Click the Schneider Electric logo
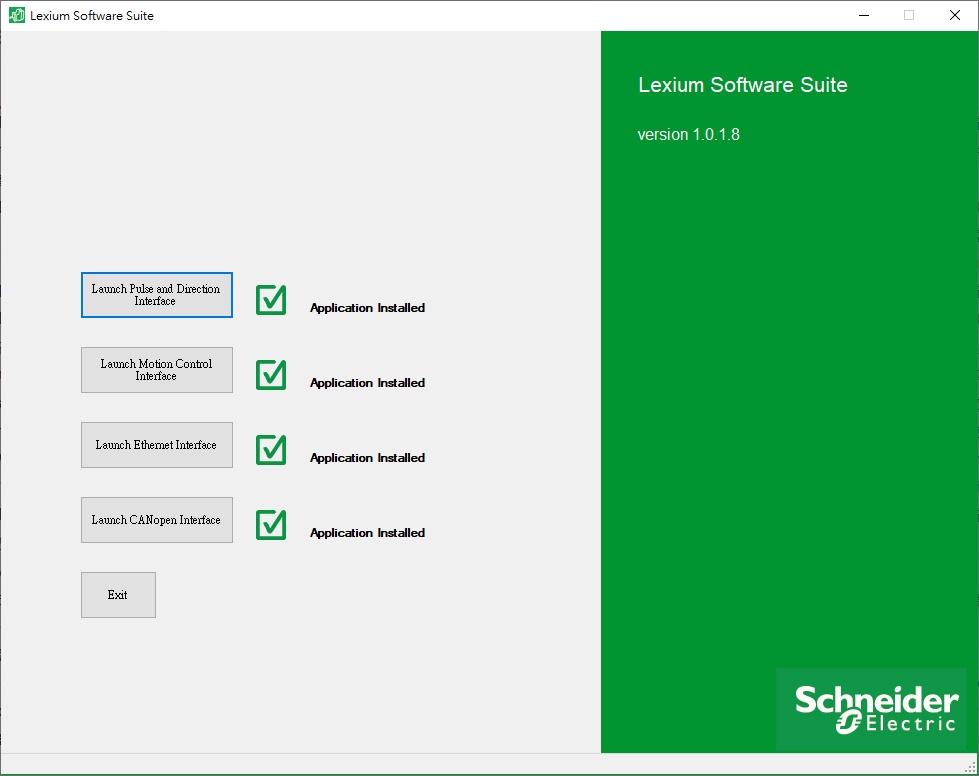The height and width of the screenshot is (776, 979). pos(871,709)
